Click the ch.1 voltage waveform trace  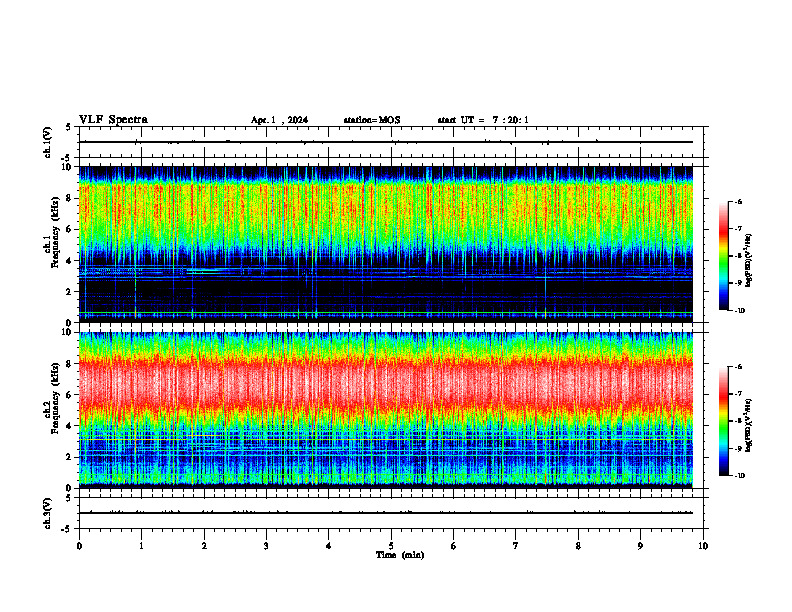coord(385,142)
